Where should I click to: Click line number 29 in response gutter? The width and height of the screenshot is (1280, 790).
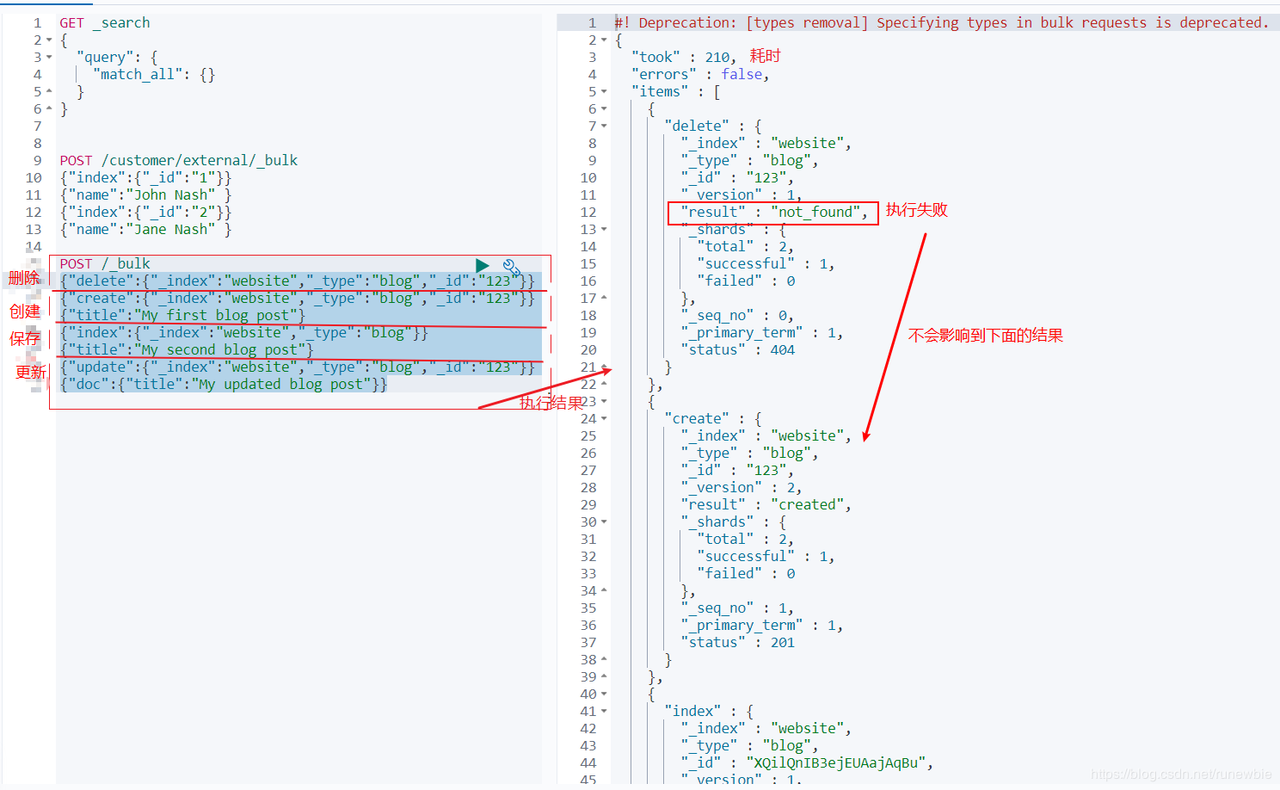588,505
